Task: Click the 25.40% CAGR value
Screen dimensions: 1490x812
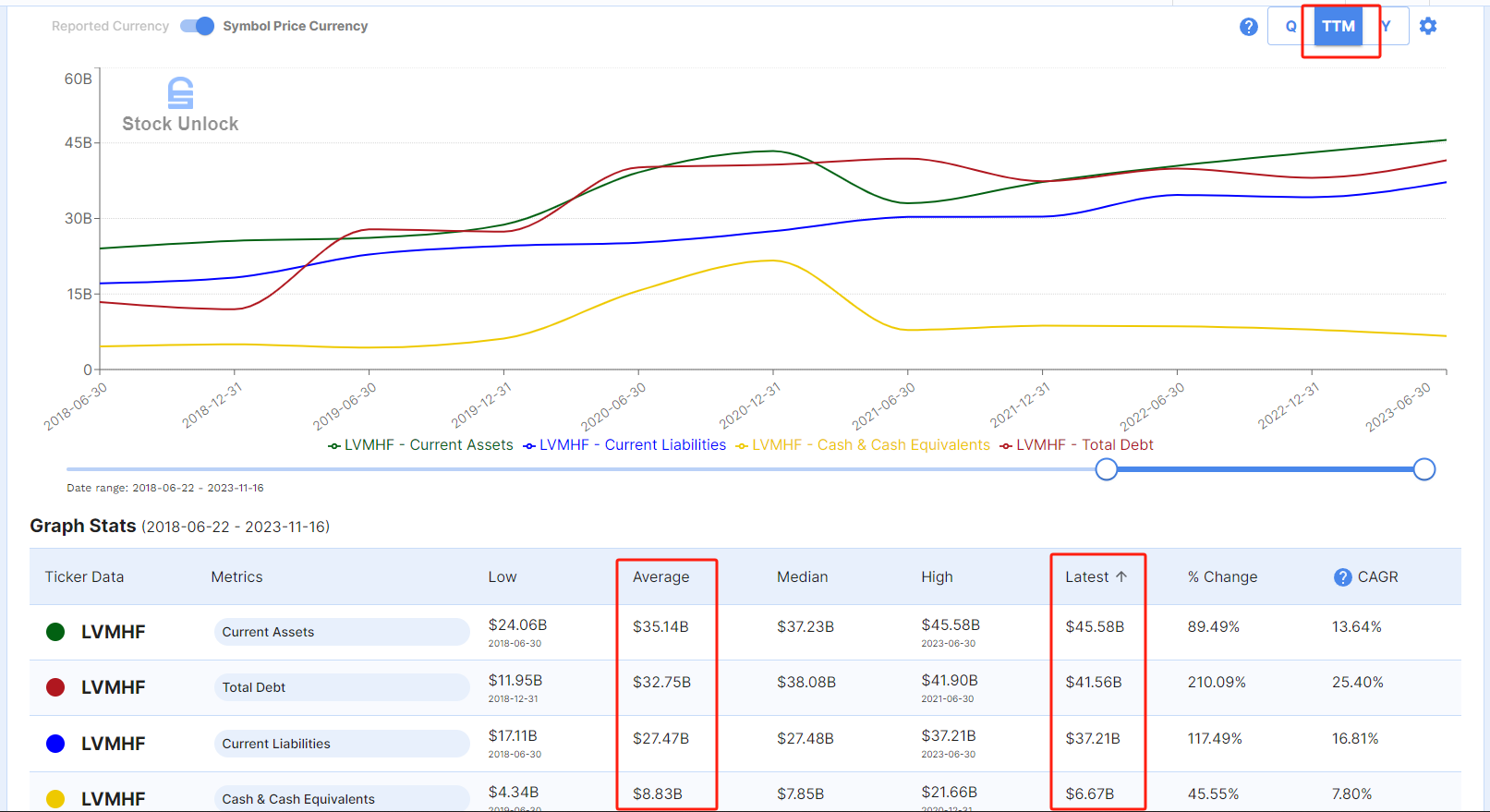Action: [x=1358, y=682]
